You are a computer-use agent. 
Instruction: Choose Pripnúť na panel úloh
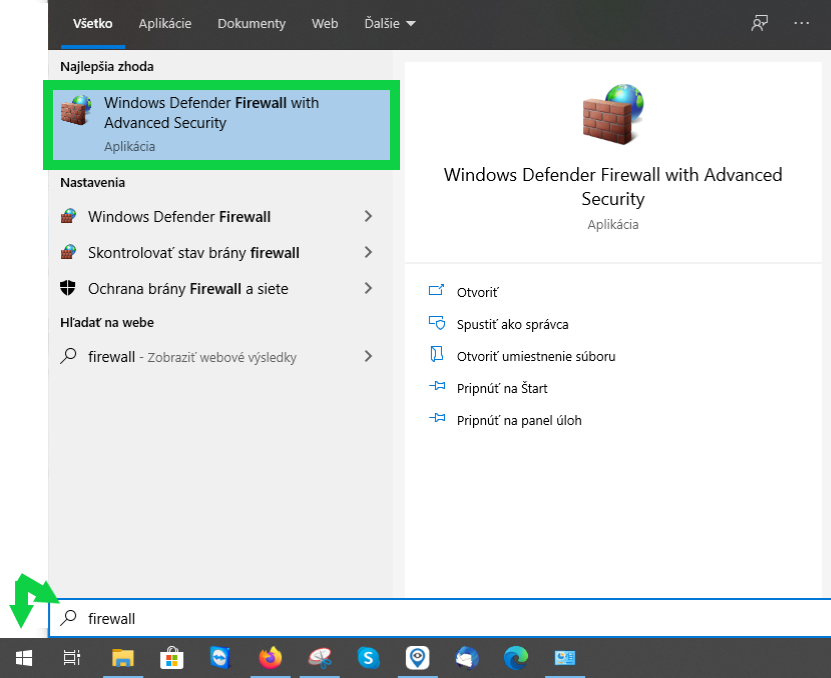pos(519,420)
